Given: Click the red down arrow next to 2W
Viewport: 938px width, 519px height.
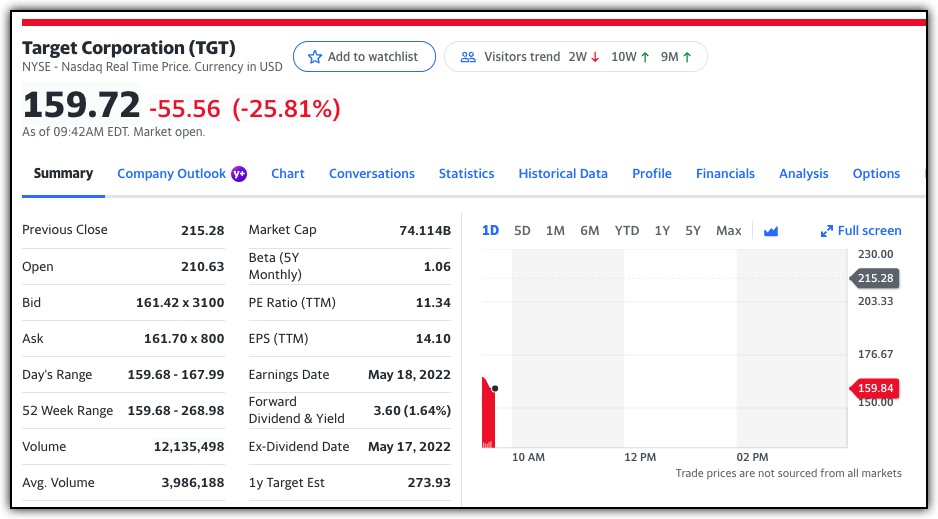Looking at the screenshot, I should point(595,57).
